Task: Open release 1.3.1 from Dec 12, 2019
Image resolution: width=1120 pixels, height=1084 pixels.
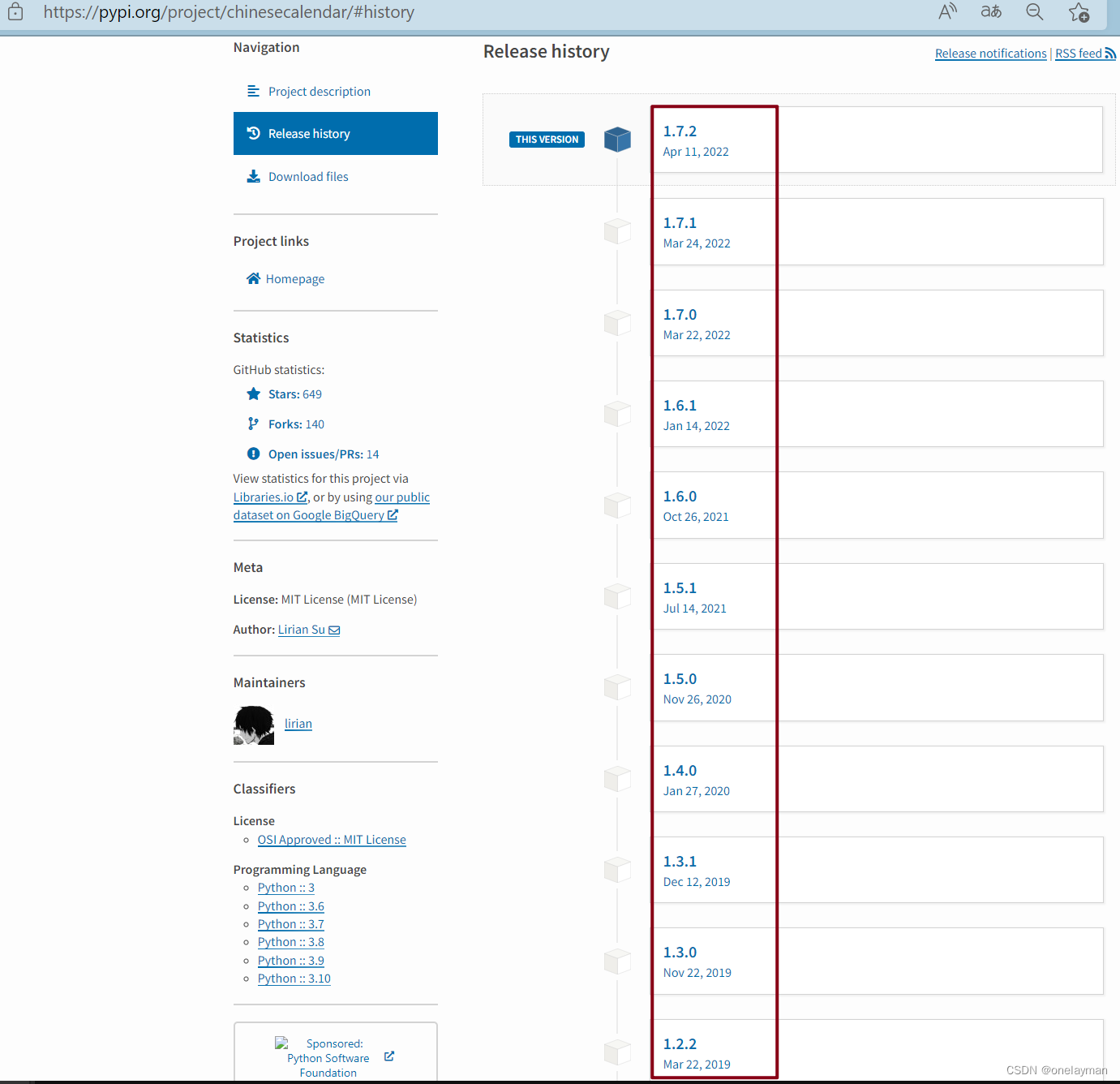Action: [878, 870]
